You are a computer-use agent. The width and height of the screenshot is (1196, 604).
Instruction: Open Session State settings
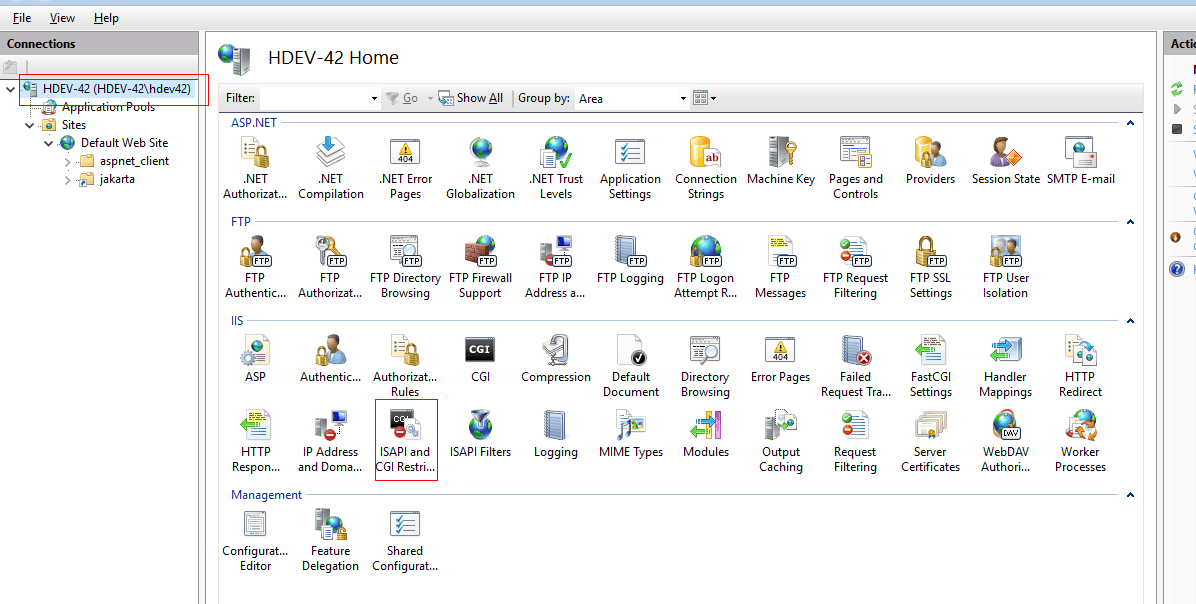point(1005,161)
